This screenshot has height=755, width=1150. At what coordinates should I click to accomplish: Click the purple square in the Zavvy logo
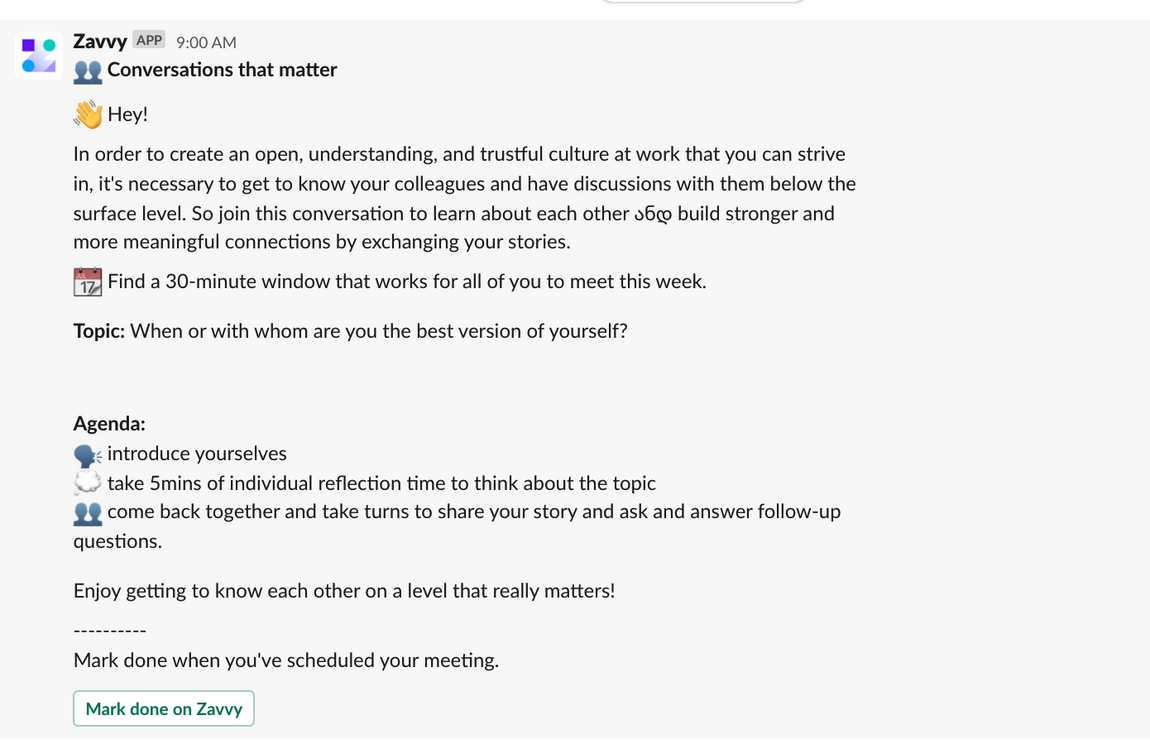28,45
